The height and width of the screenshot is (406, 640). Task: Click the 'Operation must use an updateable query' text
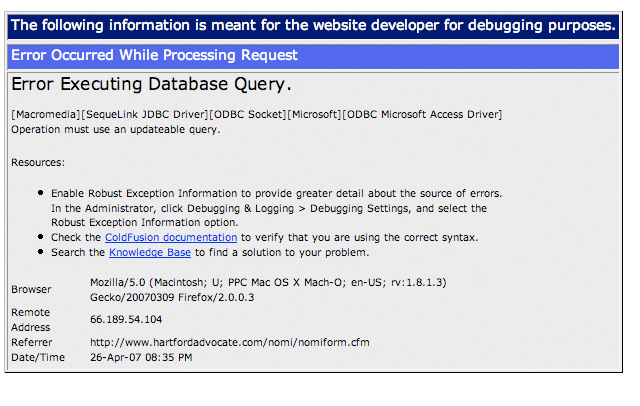[x=116, y=130]
